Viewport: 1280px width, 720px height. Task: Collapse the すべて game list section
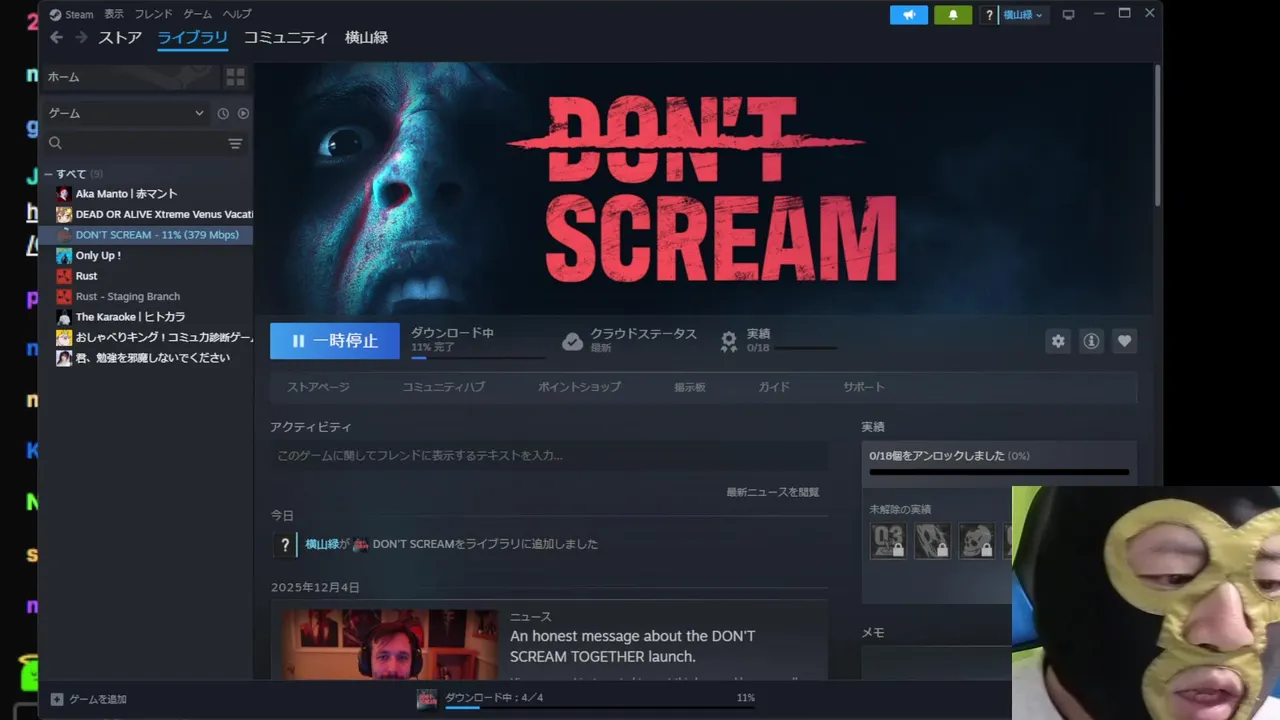(48, 174)
